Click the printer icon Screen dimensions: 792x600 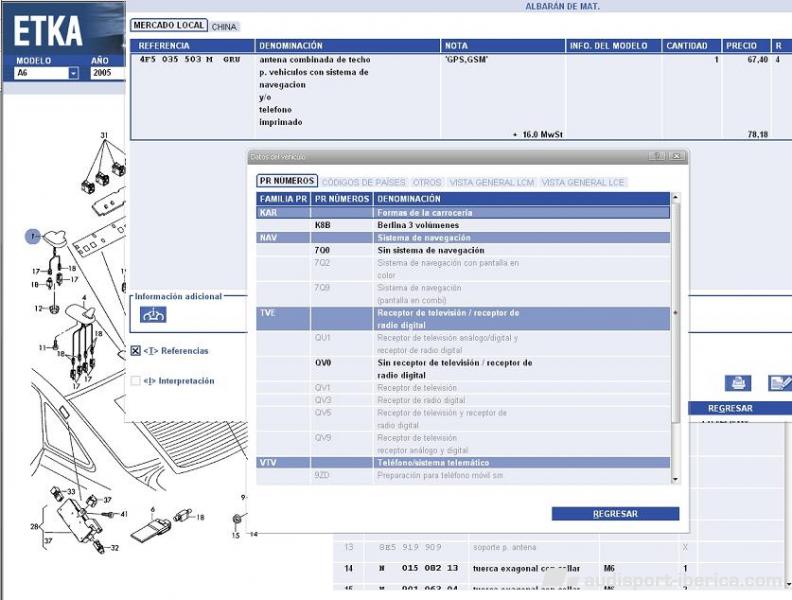pyautogui.click(x=738, y=383)
